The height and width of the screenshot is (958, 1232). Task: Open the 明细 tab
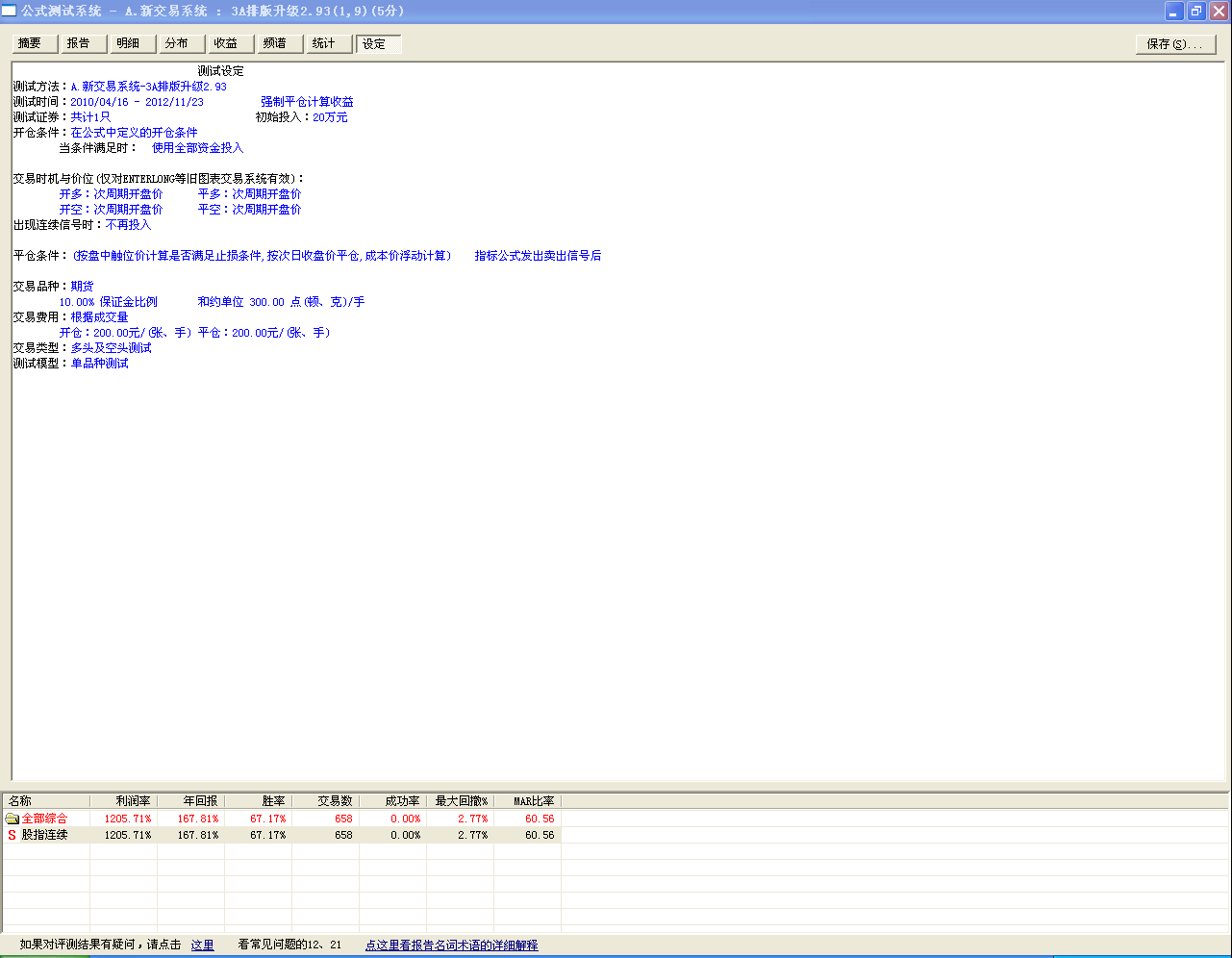pyautogui.click(x=134, y=43)
